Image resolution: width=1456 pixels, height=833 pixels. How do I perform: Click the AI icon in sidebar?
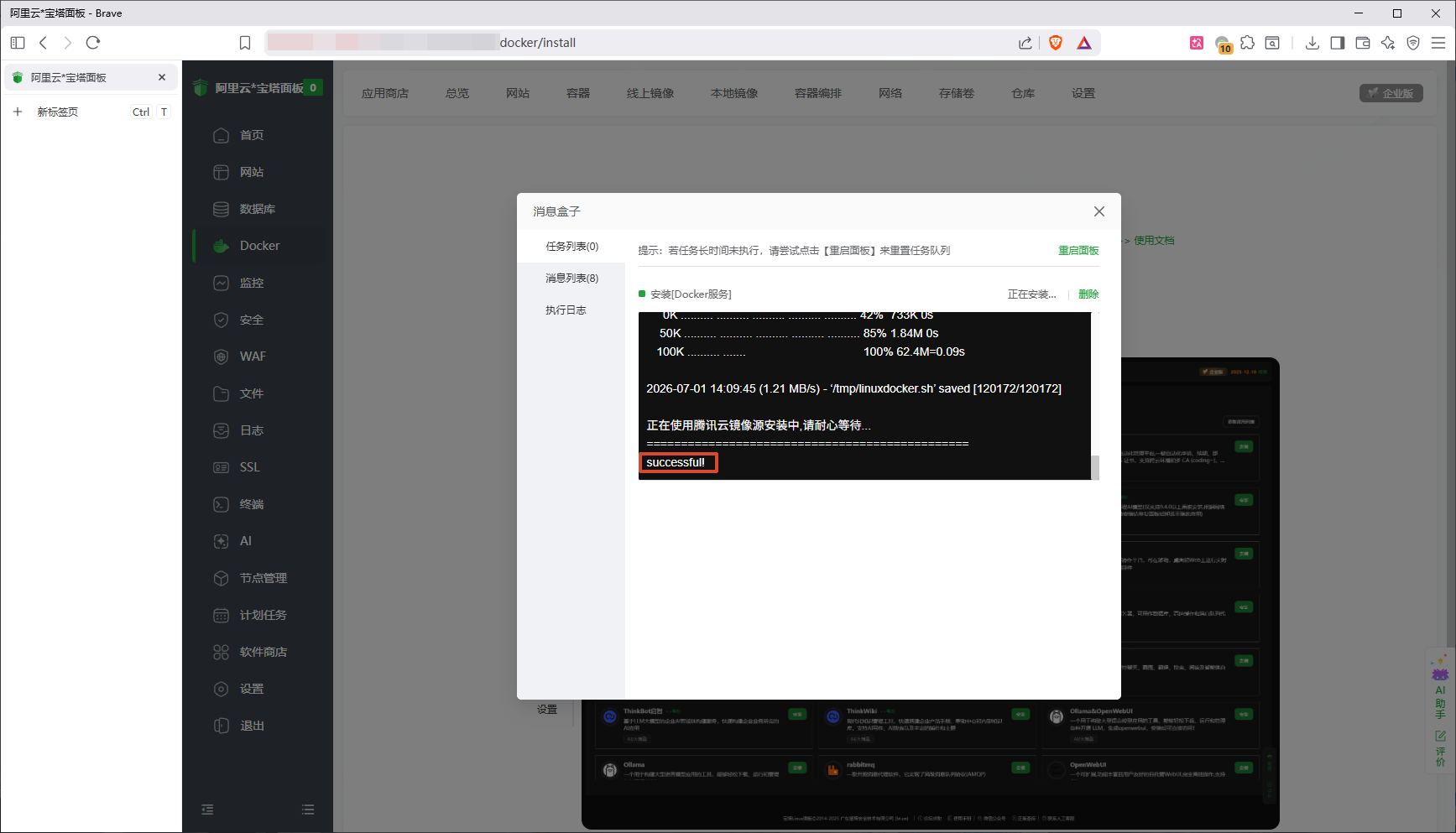221,541
